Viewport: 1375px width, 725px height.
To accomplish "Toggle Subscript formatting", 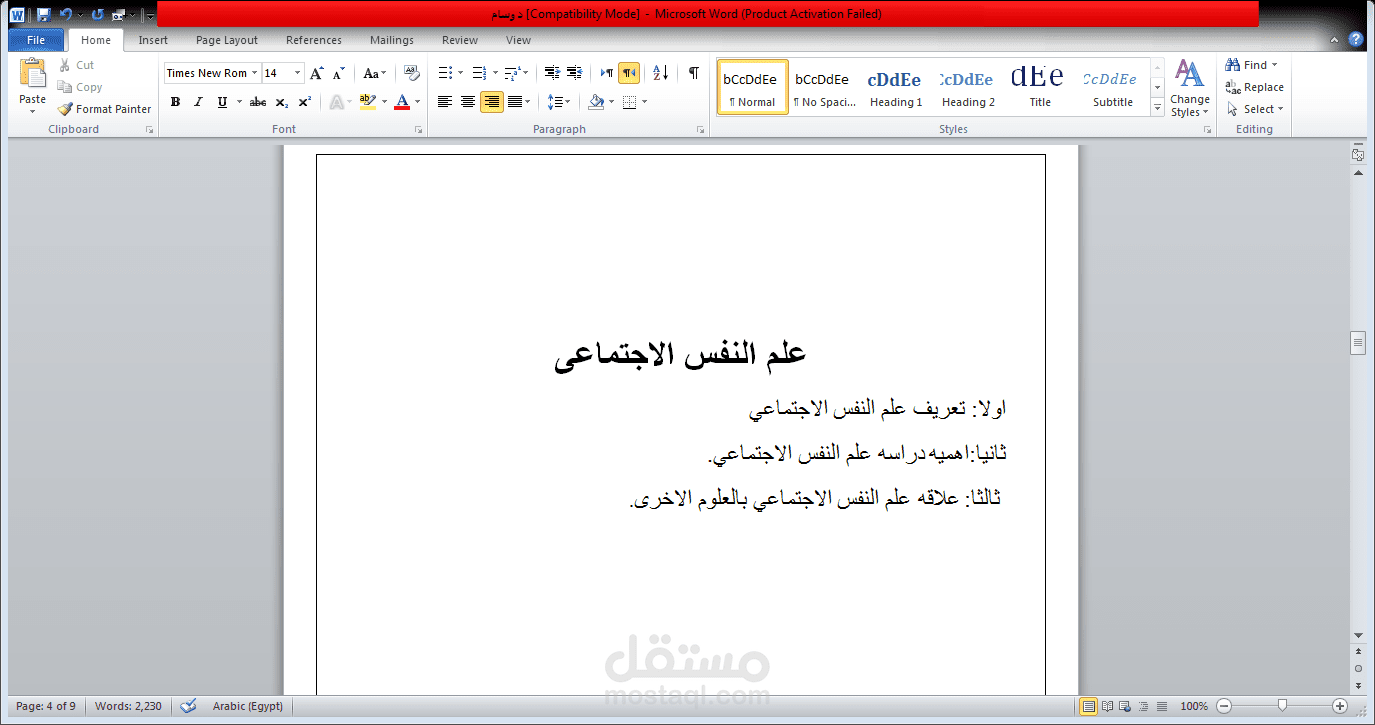I will 282,102.
